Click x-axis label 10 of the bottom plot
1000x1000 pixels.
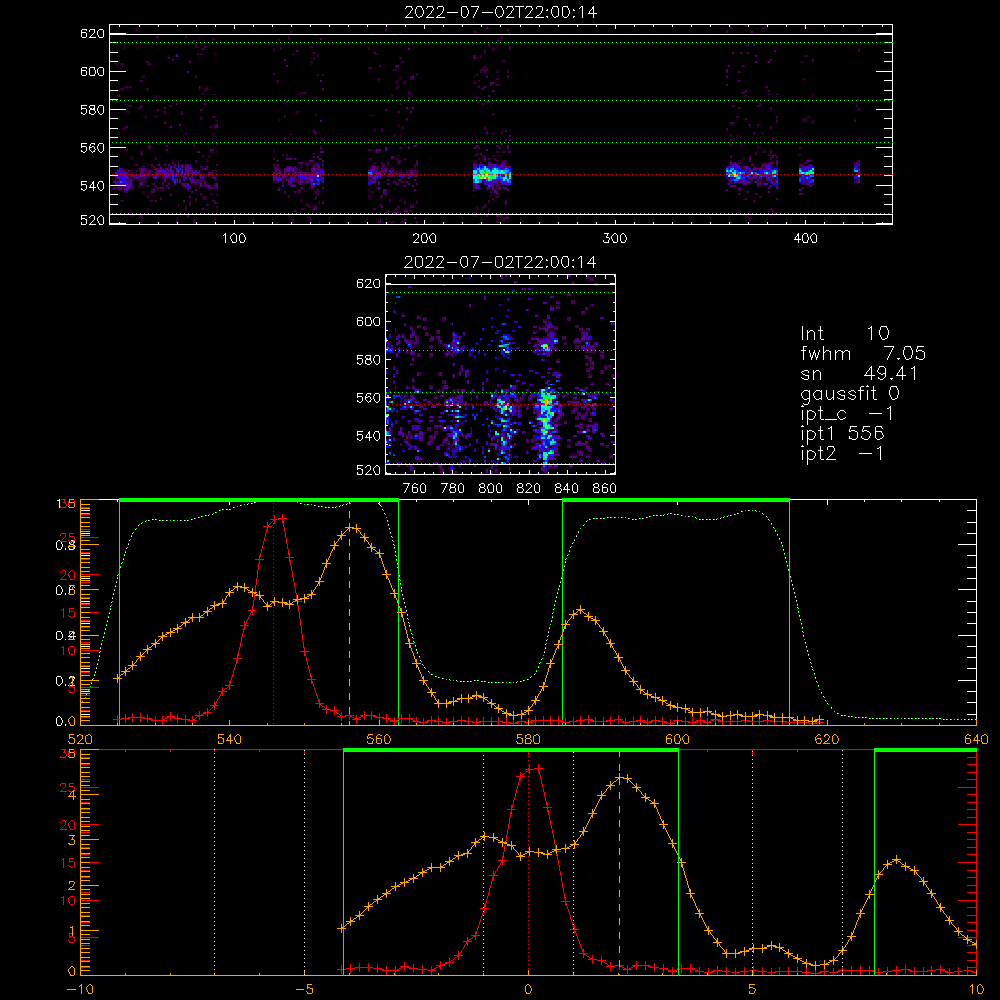point(976,990)
